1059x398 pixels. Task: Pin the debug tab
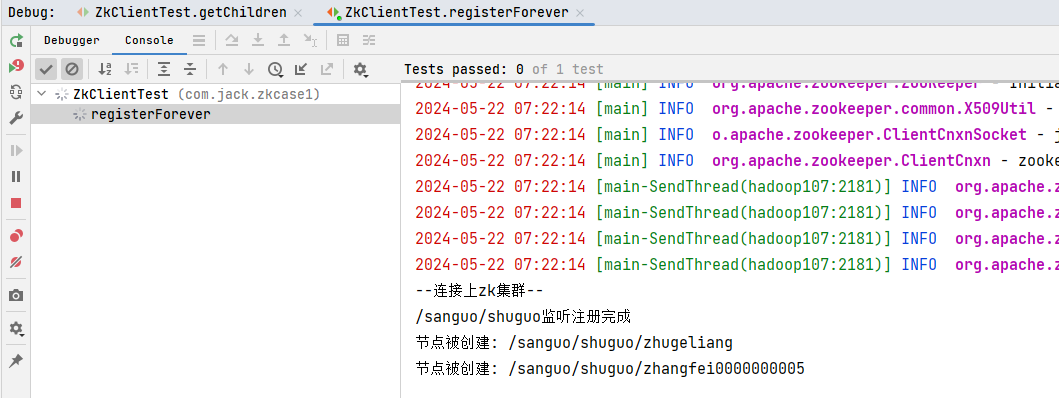tap(16, 361)
